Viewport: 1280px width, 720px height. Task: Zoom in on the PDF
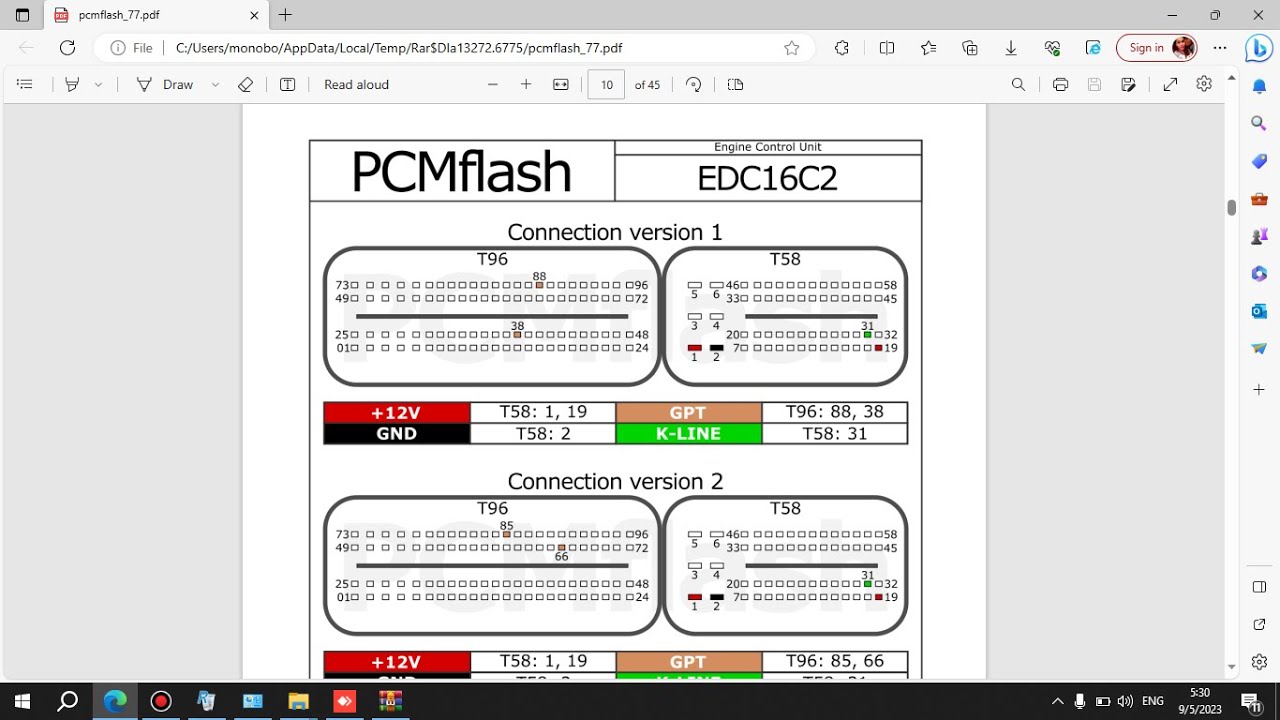[x=526, y=85]
